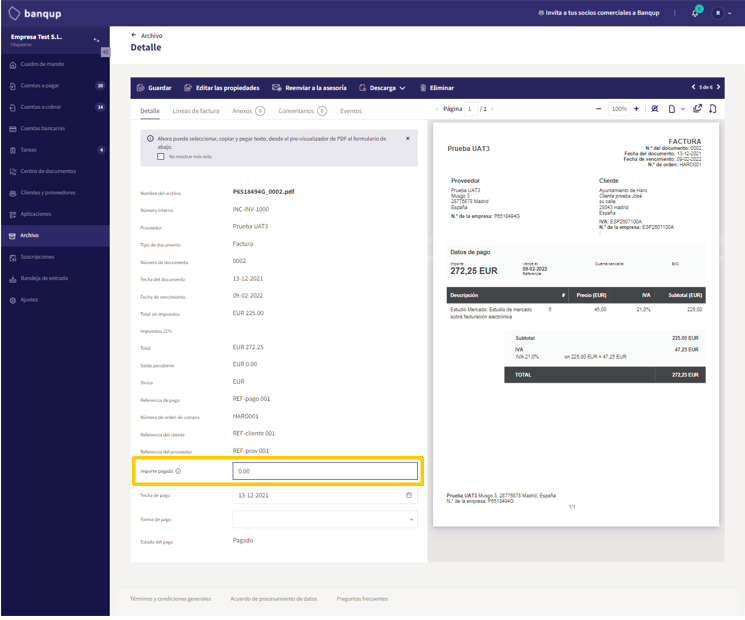745x620 pixels.
Task: Open Acuerdo de procesamiento de datos link
Action: [x=274, y=599]
